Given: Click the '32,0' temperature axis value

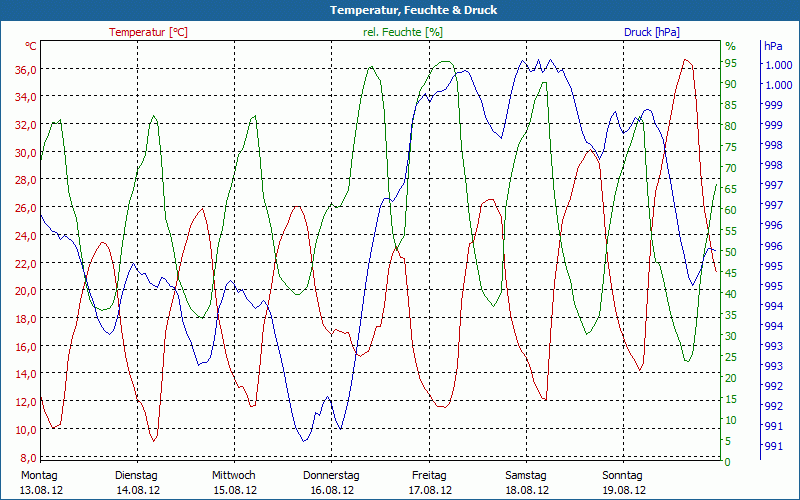Looking at the screenshot, I should point(26,125).
